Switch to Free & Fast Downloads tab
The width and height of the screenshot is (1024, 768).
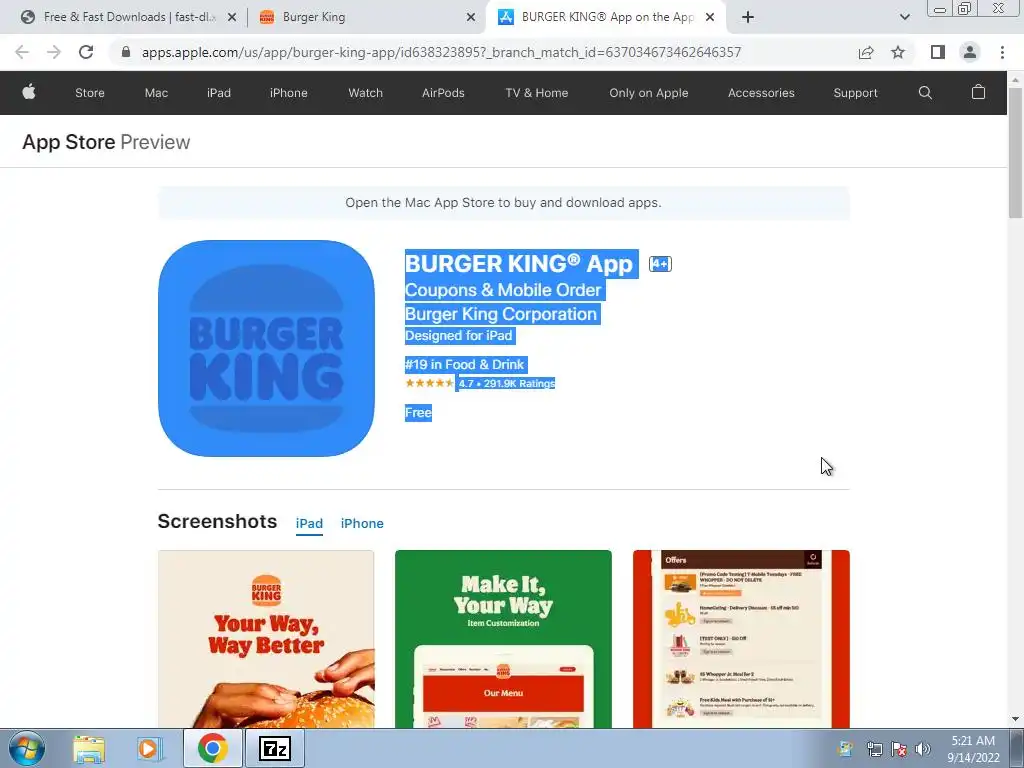pyautogui.click(x=127, y=17)
